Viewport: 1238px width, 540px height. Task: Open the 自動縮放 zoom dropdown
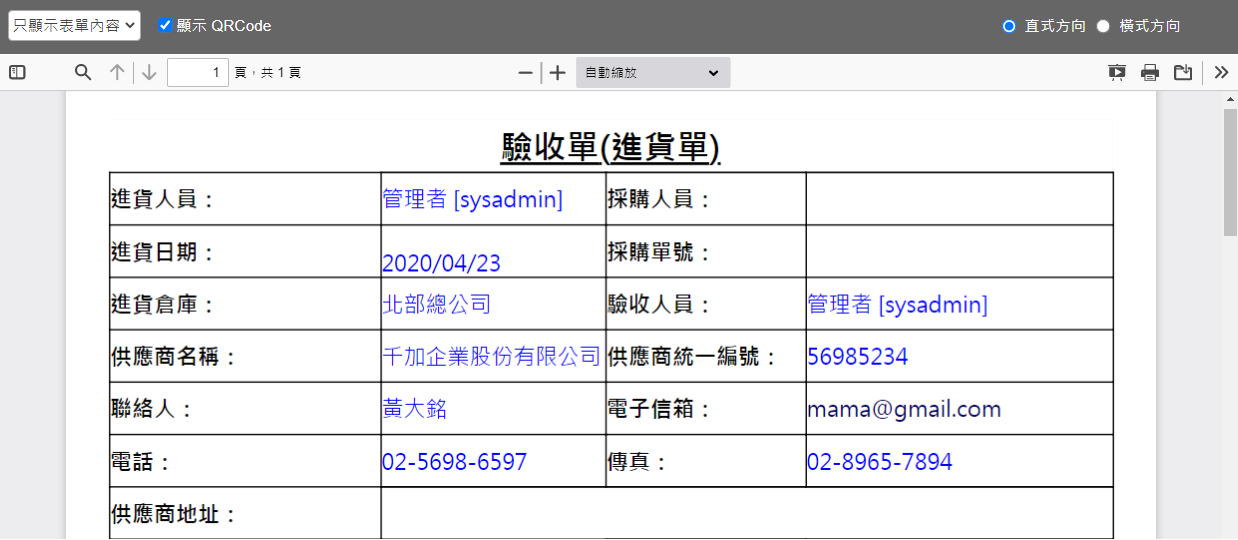(653, 73)
